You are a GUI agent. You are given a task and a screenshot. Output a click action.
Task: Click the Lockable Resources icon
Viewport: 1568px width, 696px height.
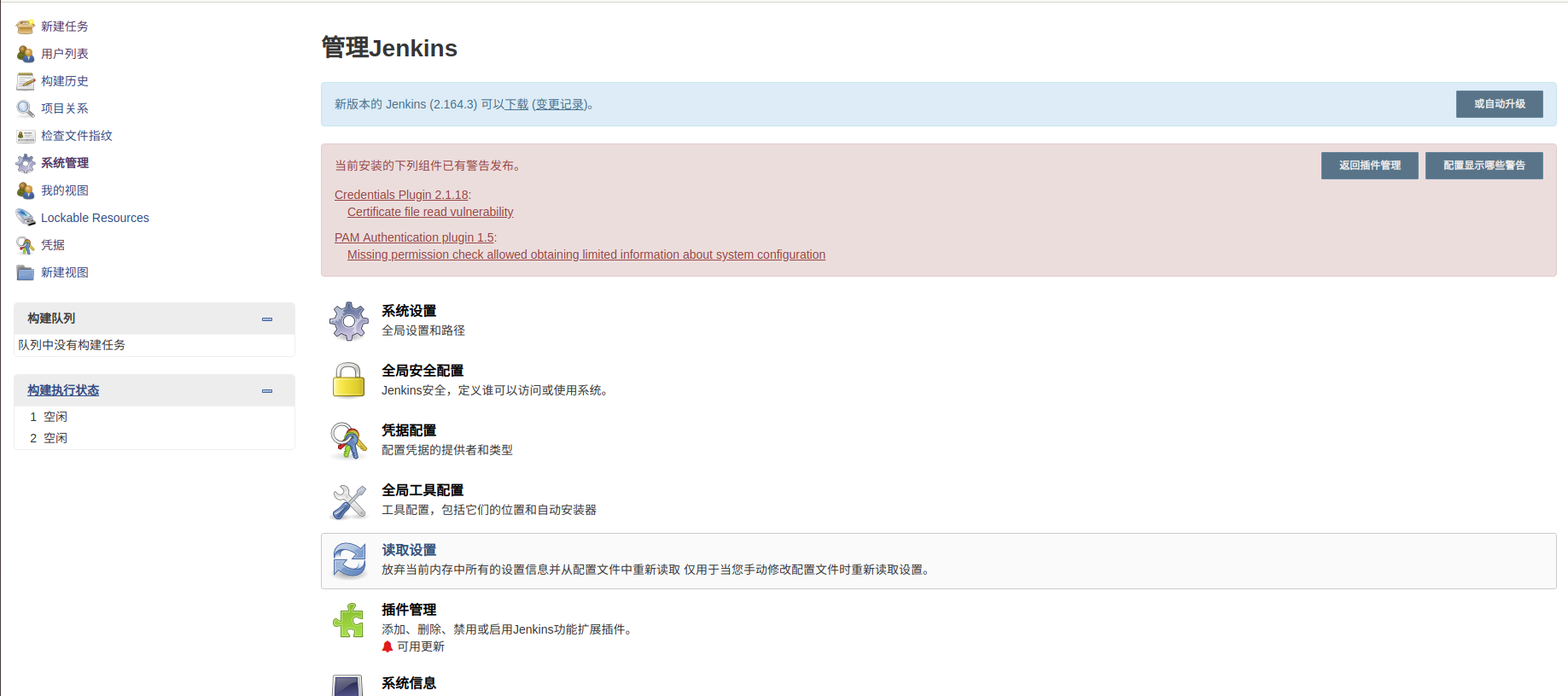(x=26, y=218)
